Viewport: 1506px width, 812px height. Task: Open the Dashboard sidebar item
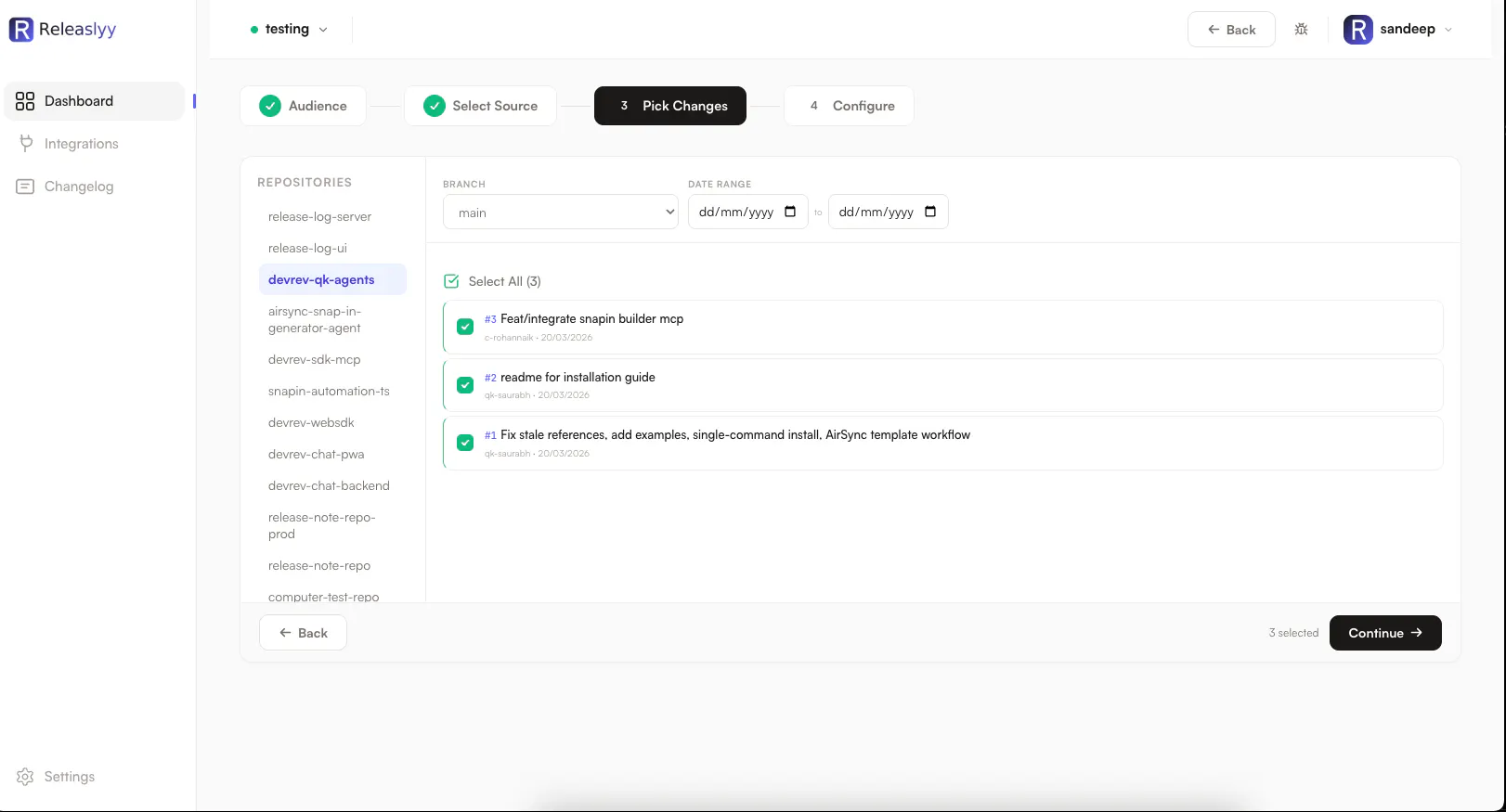coord(95,101)
